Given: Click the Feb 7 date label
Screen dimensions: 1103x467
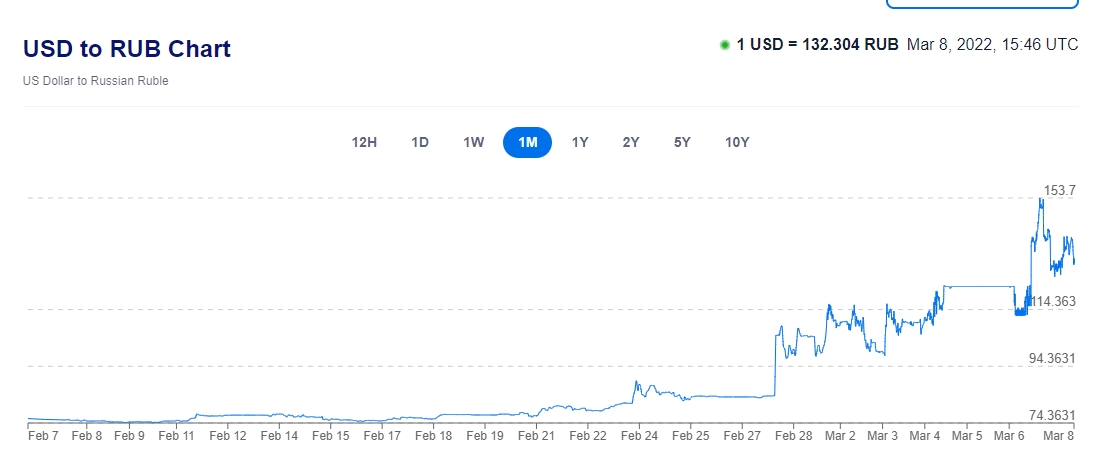Looking at the screenshot, I should pyautogui.click(x=43, y=435).
